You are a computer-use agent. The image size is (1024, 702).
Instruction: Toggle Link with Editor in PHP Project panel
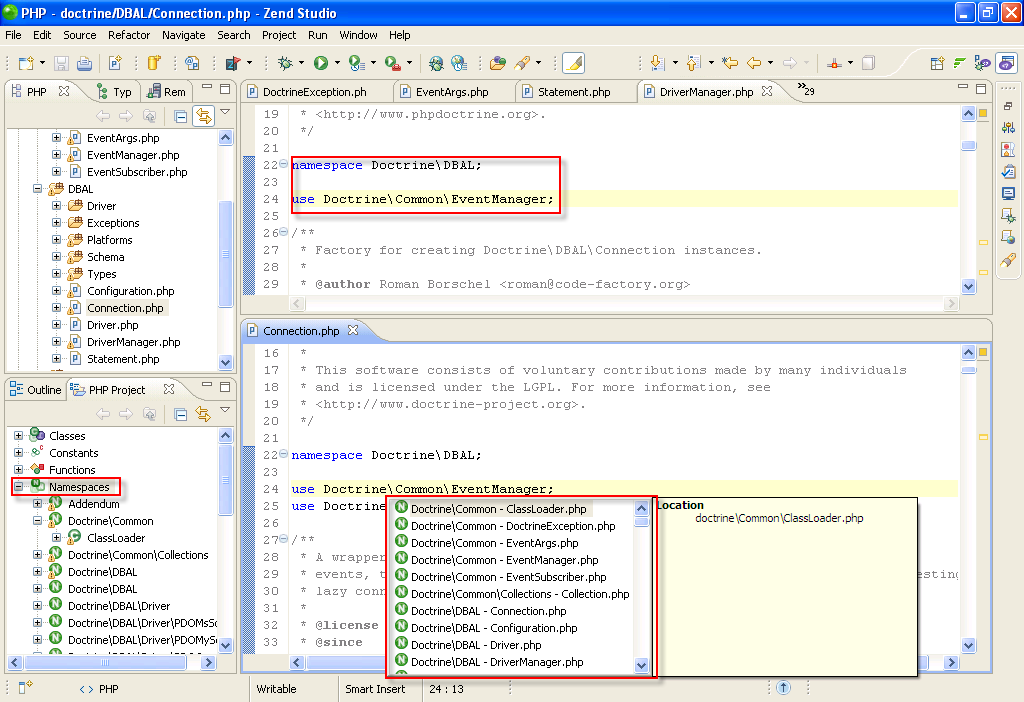[204, 414]
